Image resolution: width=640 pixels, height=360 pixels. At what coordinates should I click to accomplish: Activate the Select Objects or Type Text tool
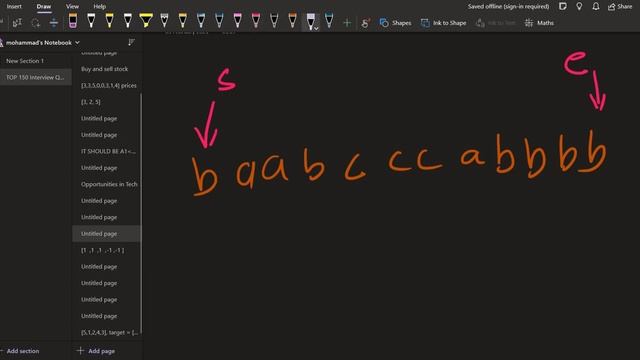pyautogui.click(x=17, y=23)
